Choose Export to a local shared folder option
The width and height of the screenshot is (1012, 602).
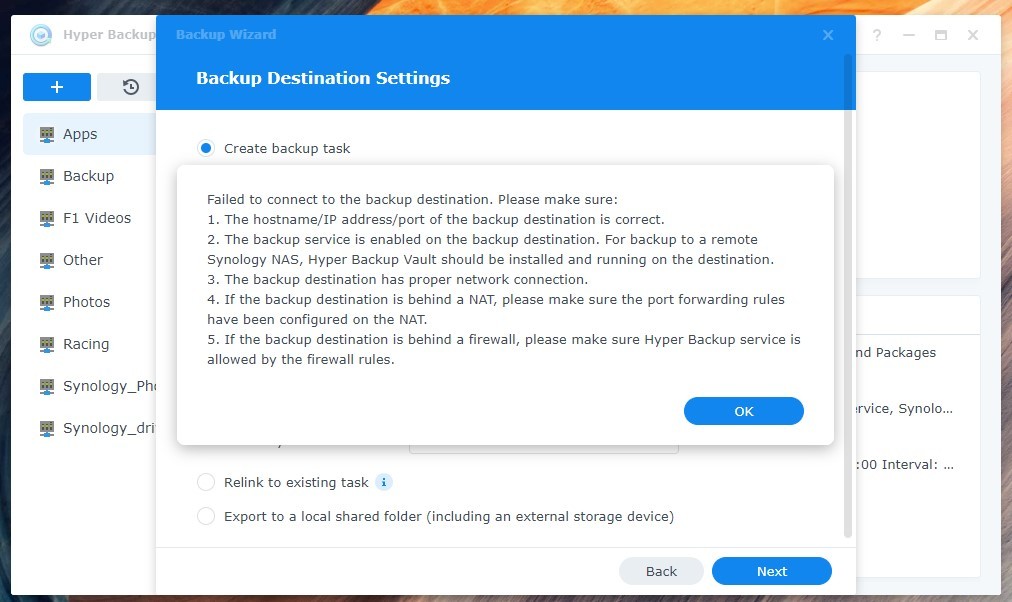206,516
